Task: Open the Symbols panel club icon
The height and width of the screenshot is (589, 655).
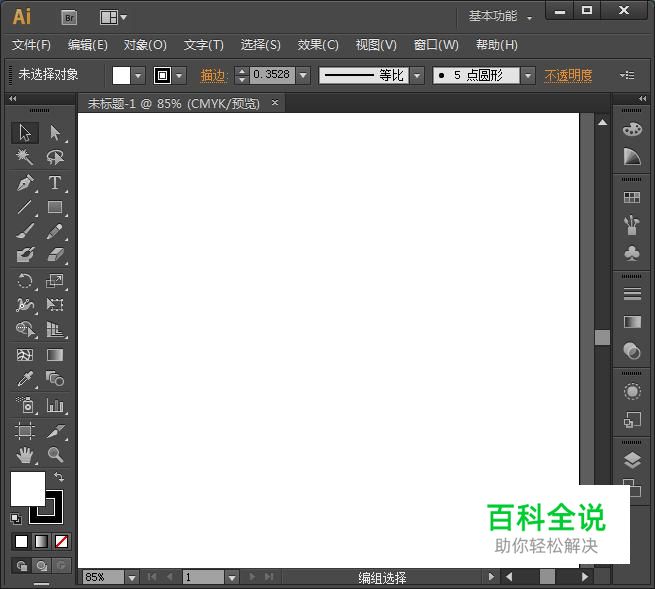Action: 631,254
